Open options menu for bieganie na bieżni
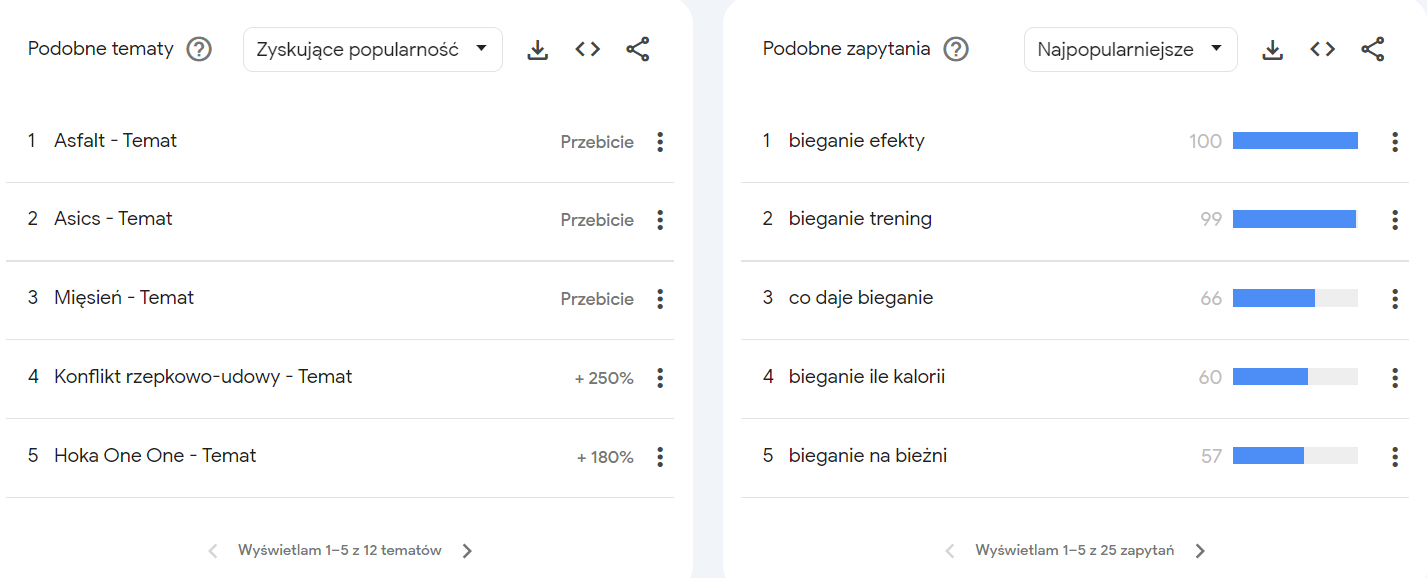 point(1395,457)
